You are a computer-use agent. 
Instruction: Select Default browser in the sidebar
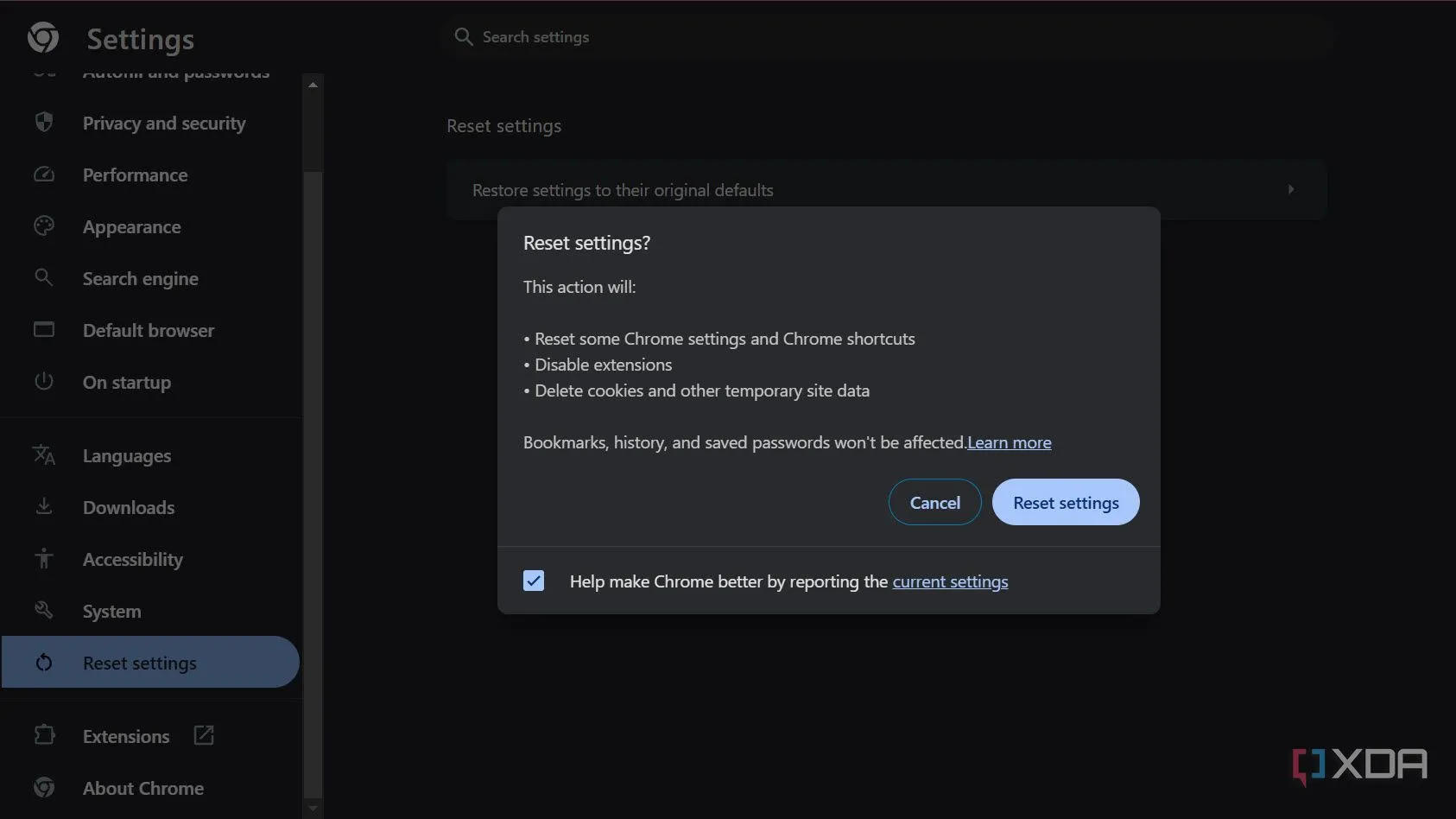click(148, 330)
